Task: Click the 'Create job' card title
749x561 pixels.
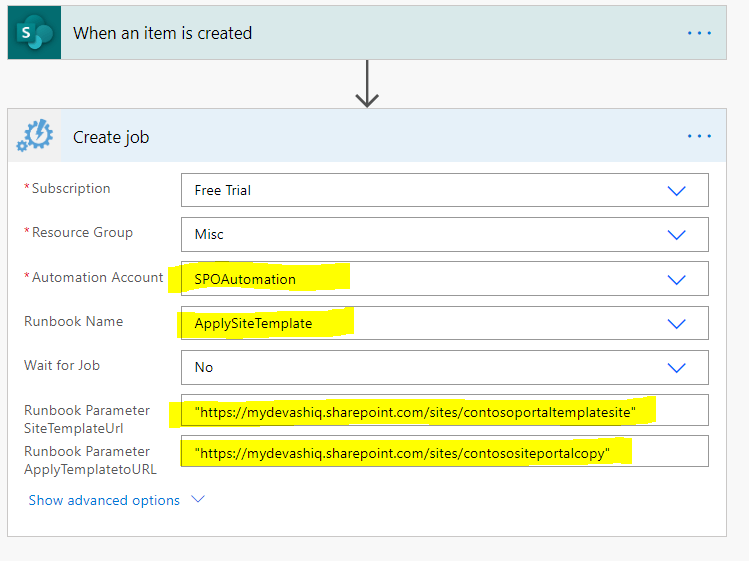Action: (x=111, y=137)
